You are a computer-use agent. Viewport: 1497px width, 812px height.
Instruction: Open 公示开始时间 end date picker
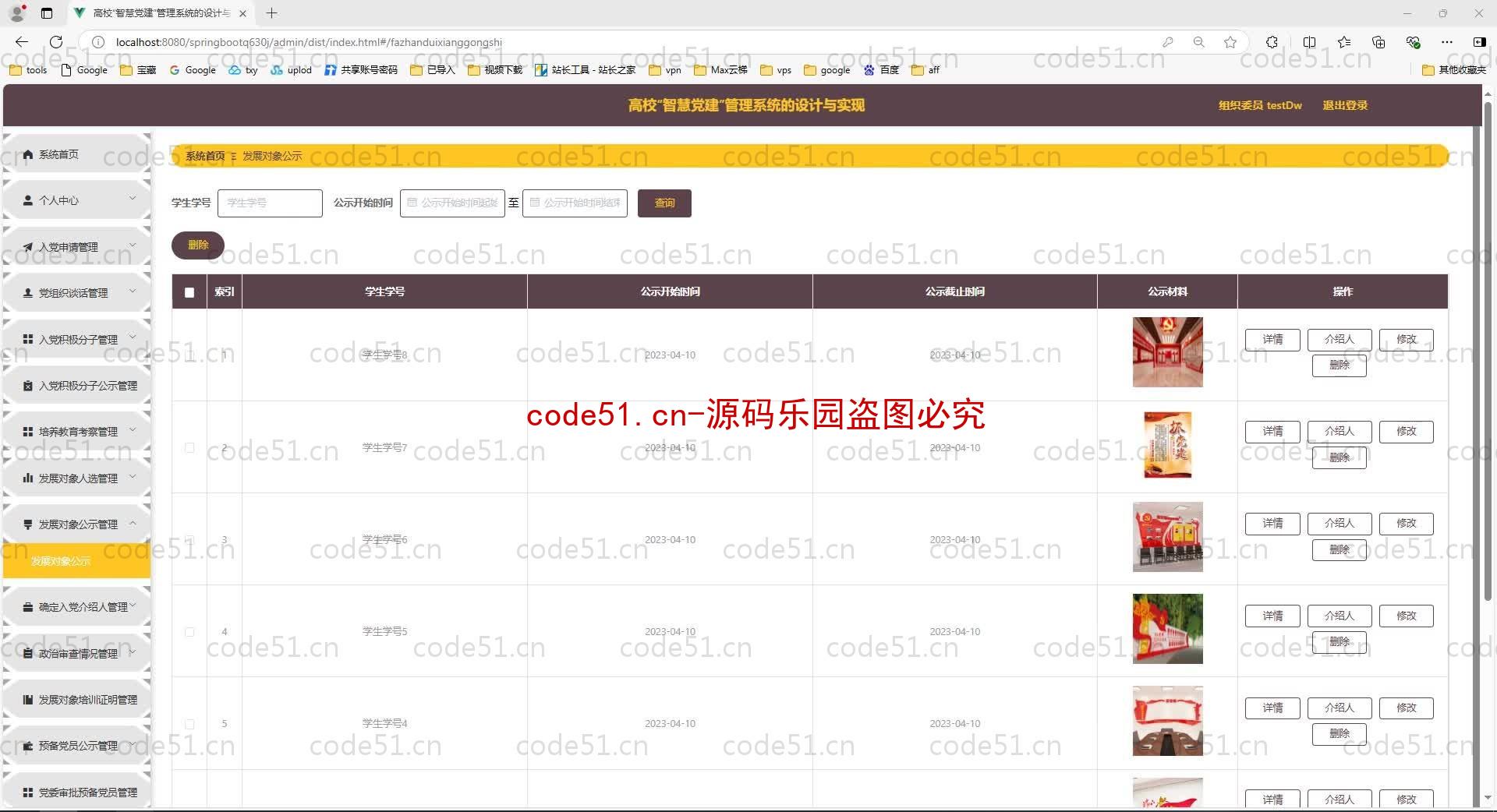pyautogui.click(x=575, y=203)
